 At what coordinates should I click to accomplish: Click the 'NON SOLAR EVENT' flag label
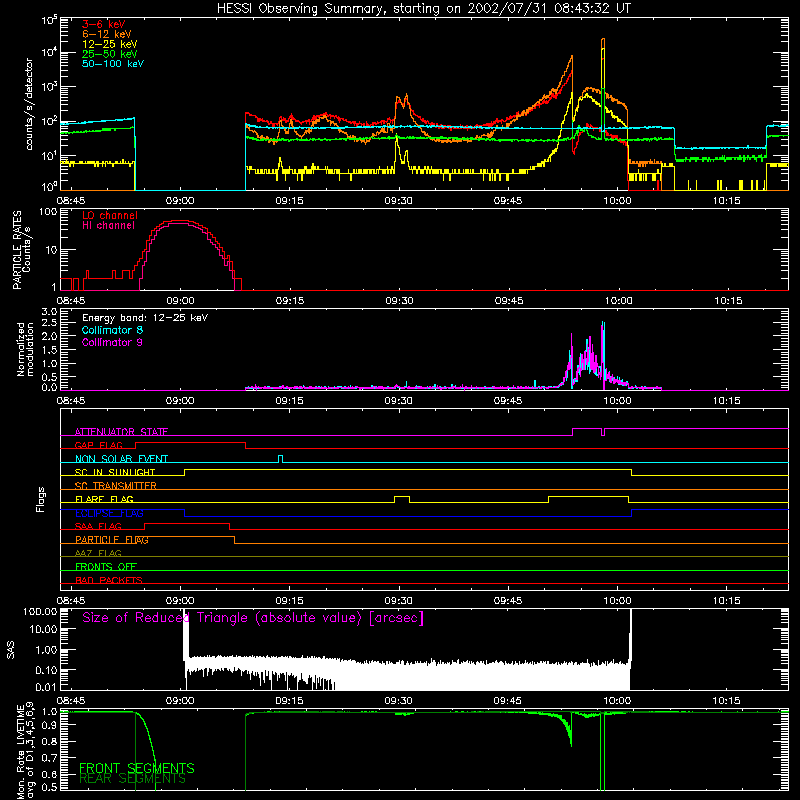[x=121, y=459]
